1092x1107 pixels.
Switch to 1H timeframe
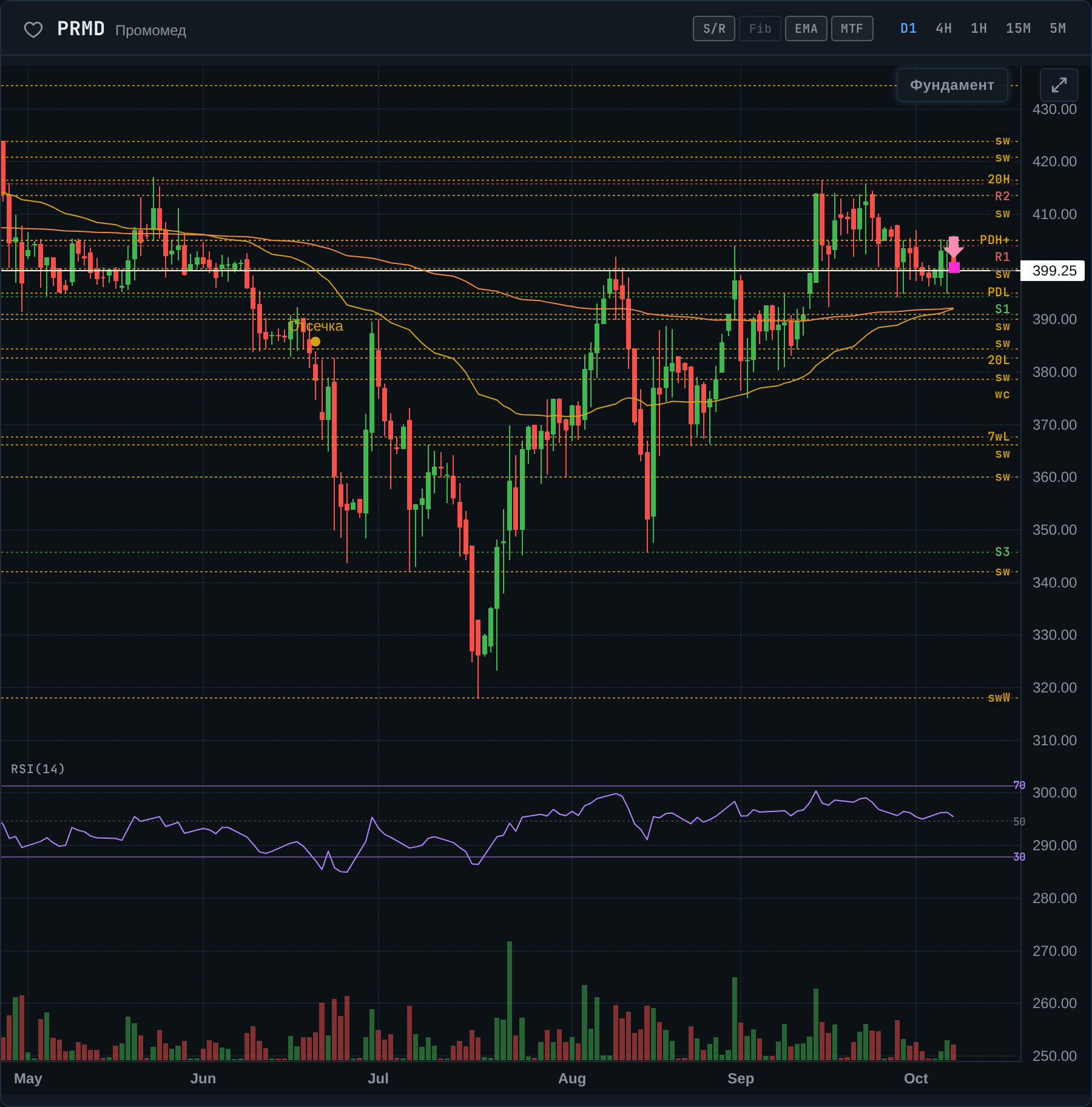tap(979, 29)
